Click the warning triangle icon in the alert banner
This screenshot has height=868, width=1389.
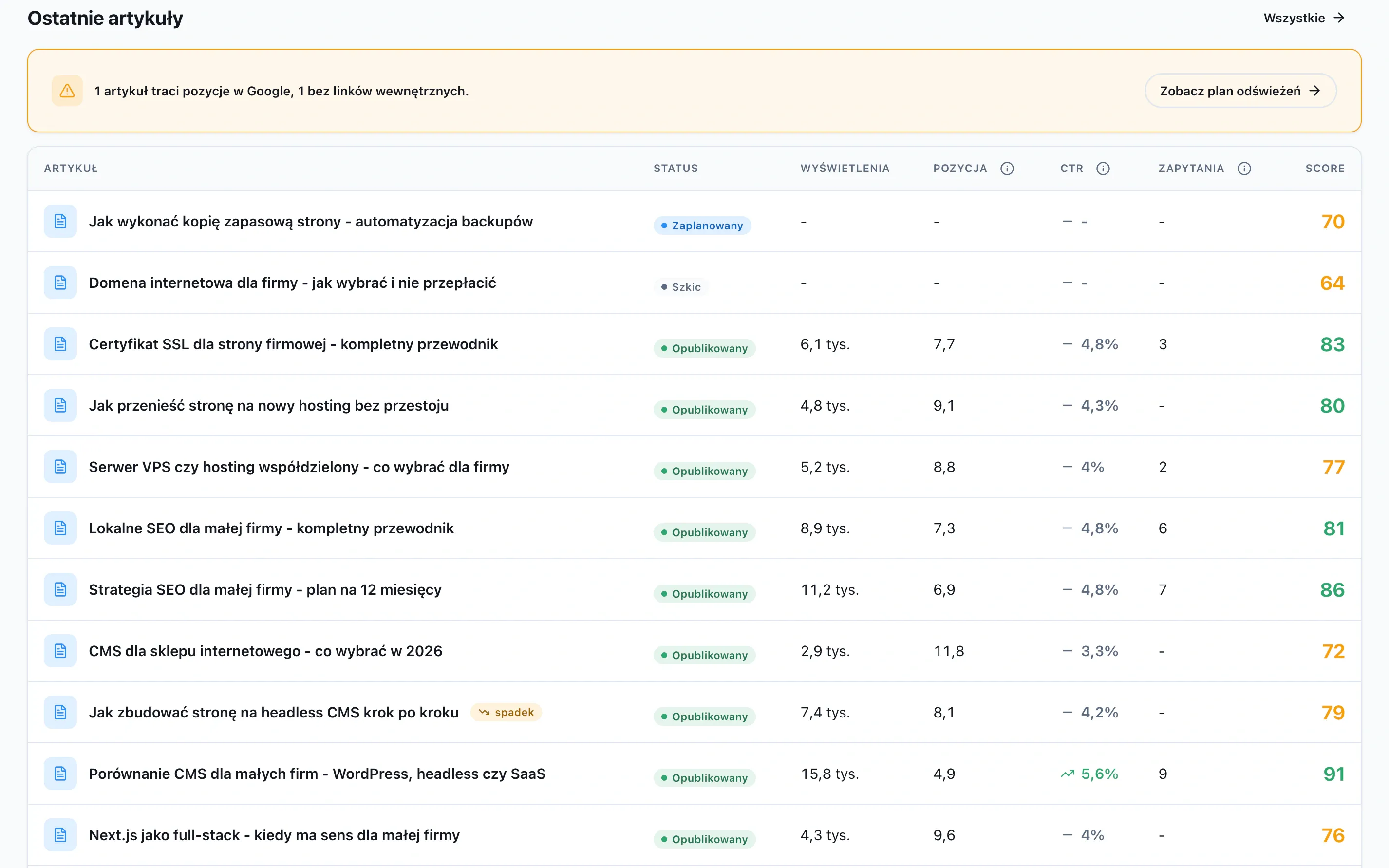pos(67,91)
